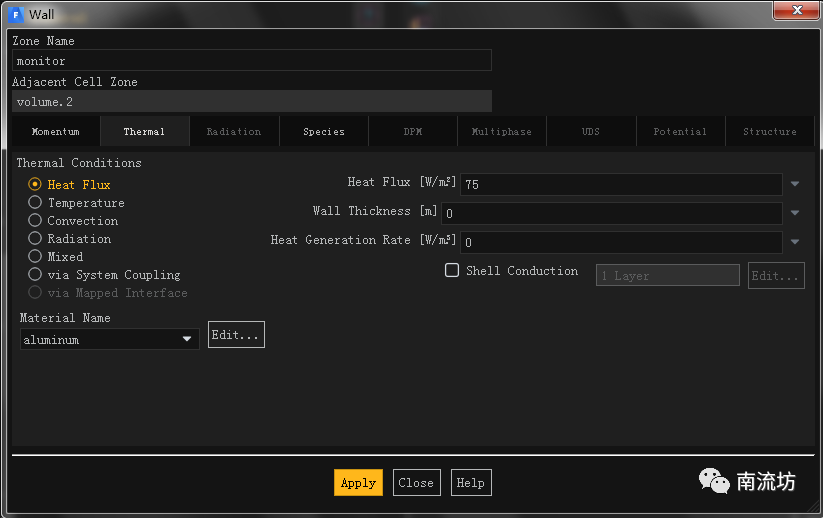Select the Radiation thermal condition option
Viewport: 823px width, 518px height.
35,238
